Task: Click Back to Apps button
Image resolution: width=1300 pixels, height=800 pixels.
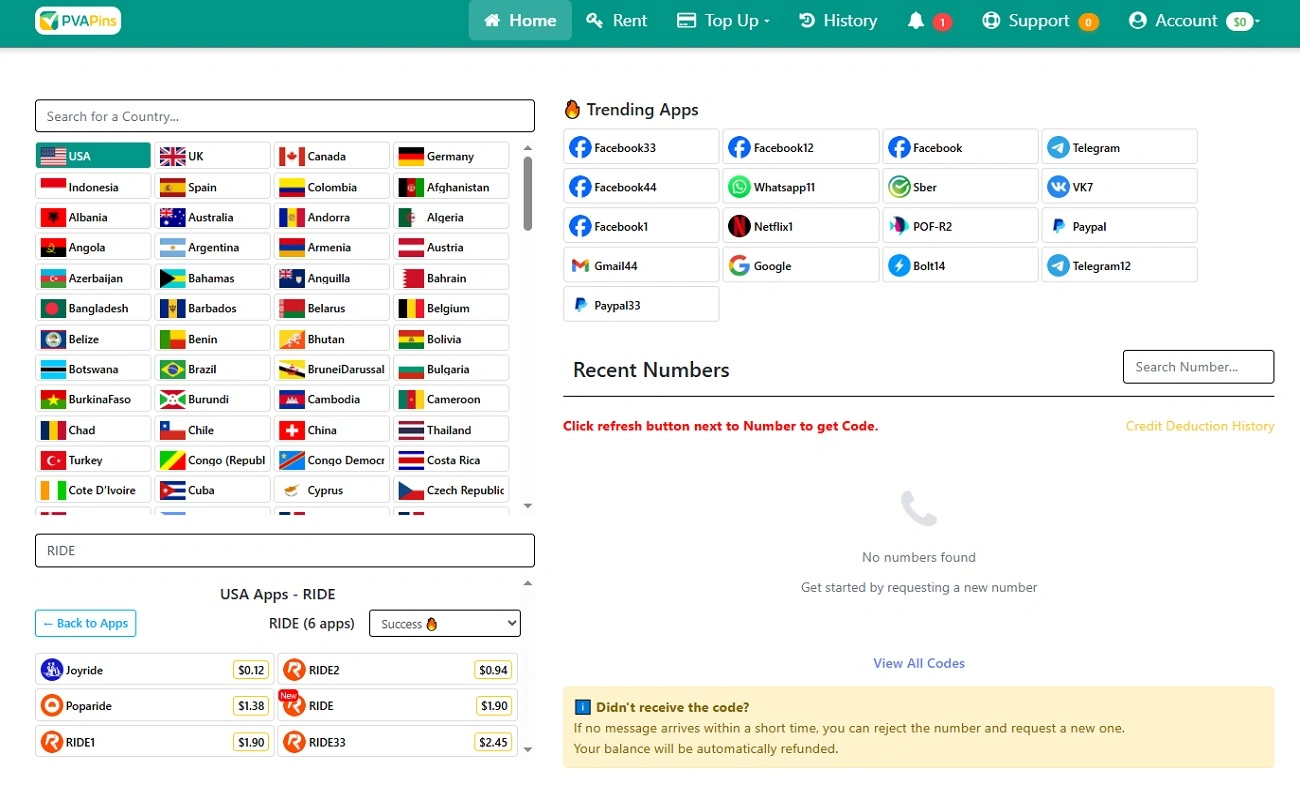Action: 86,623
